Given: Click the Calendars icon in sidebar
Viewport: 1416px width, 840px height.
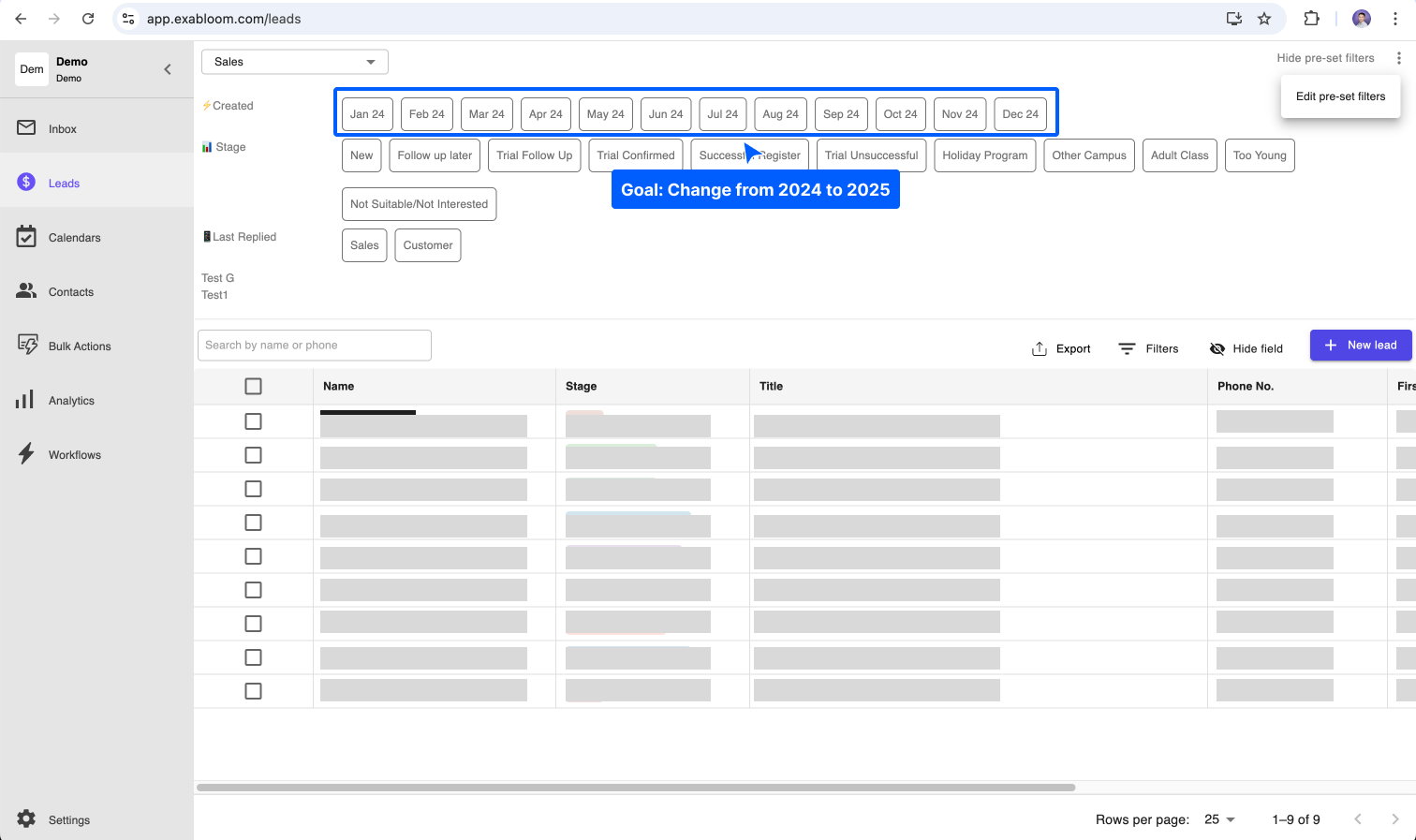Looking at the screenshot, I should click(26, 237).
